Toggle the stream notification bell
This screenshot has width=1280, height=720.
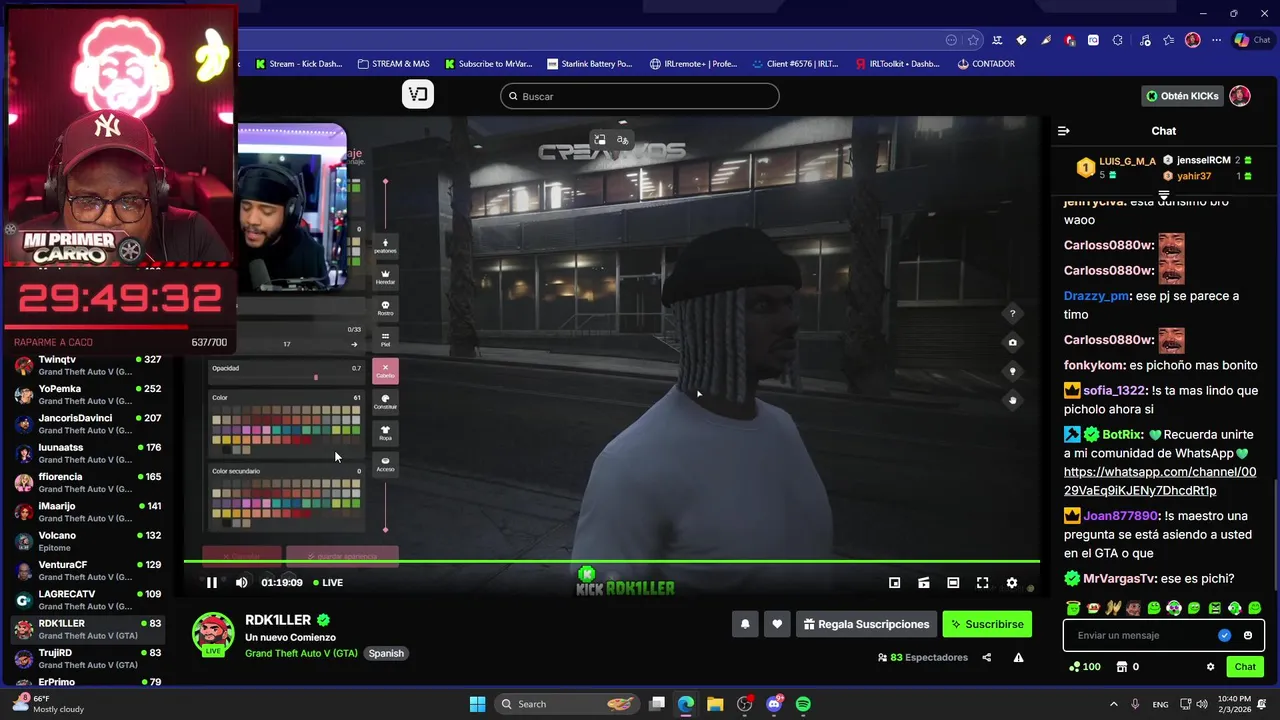pos(745,624)
